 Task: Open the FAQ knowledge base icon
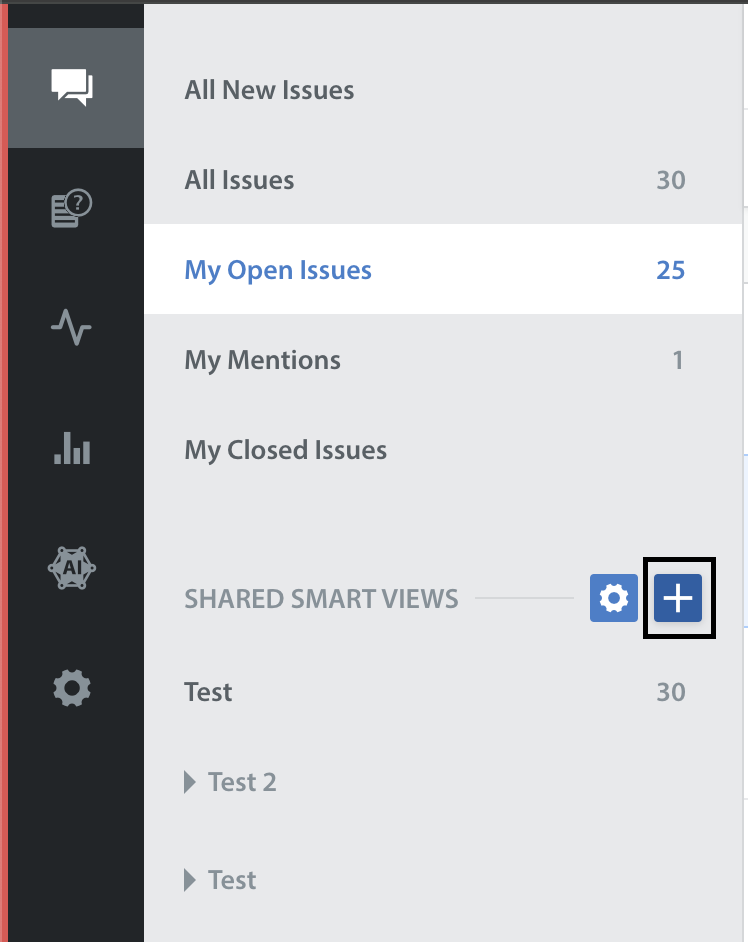tap(72, 209)
